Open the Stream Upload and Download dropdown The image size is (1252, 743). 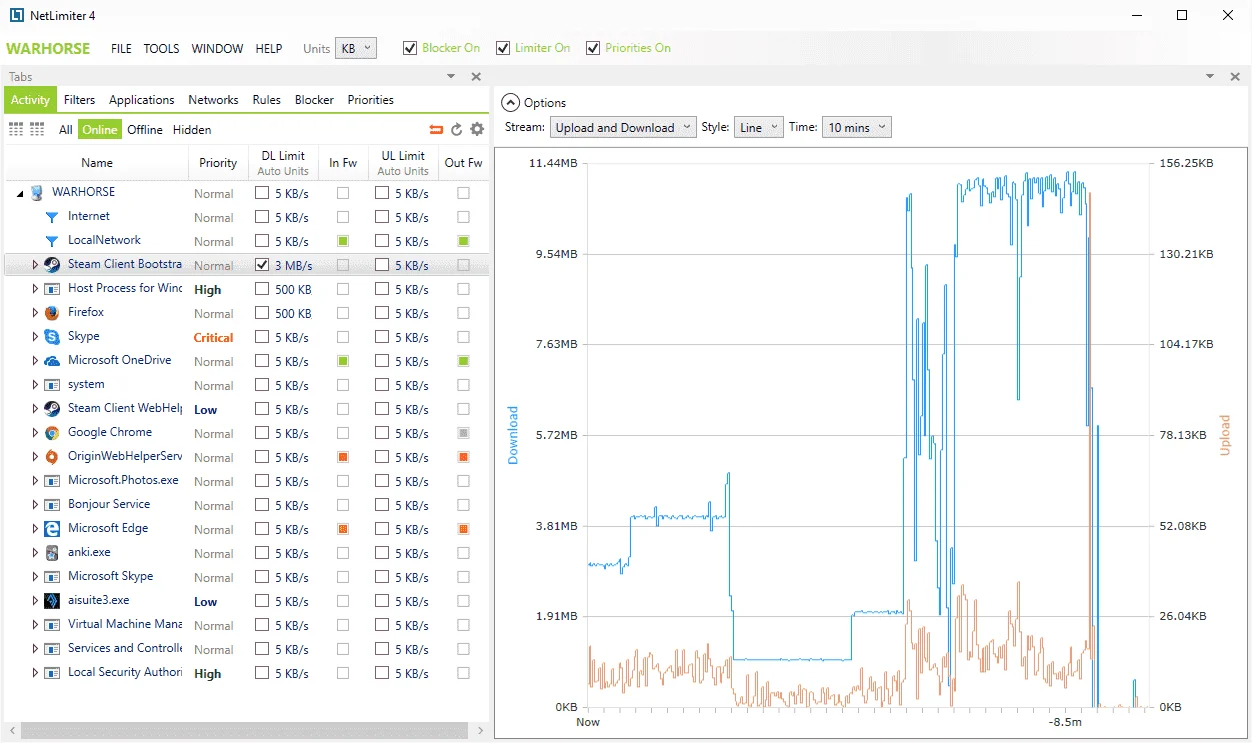[x=623, y=127]
